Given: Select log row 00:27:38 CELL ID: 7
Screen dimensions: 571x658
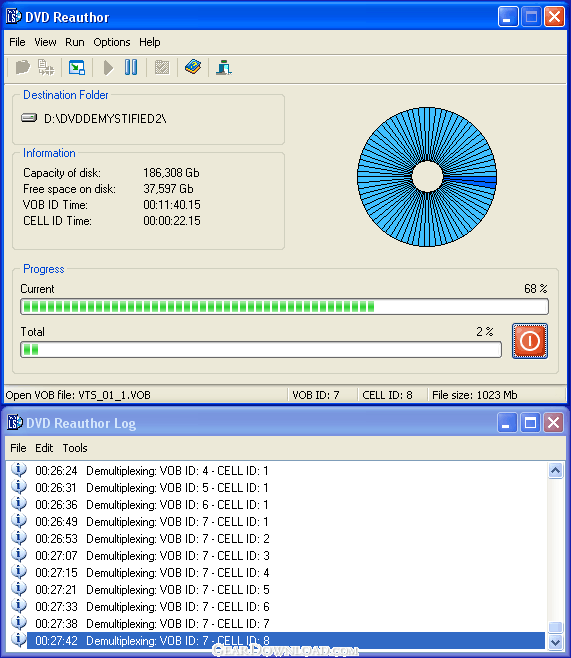Looking at the screenshot, I should pyautogui.click(x=286, y=624).
